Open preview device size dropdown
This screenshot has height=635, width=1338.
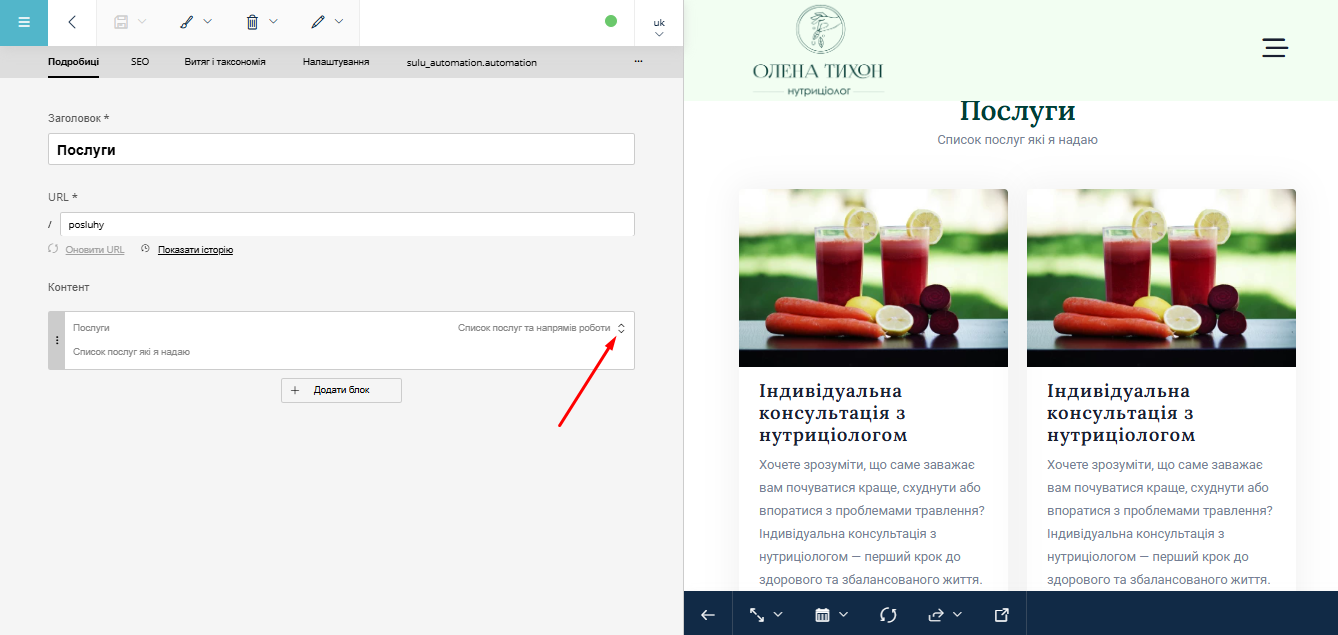(765, 614)
